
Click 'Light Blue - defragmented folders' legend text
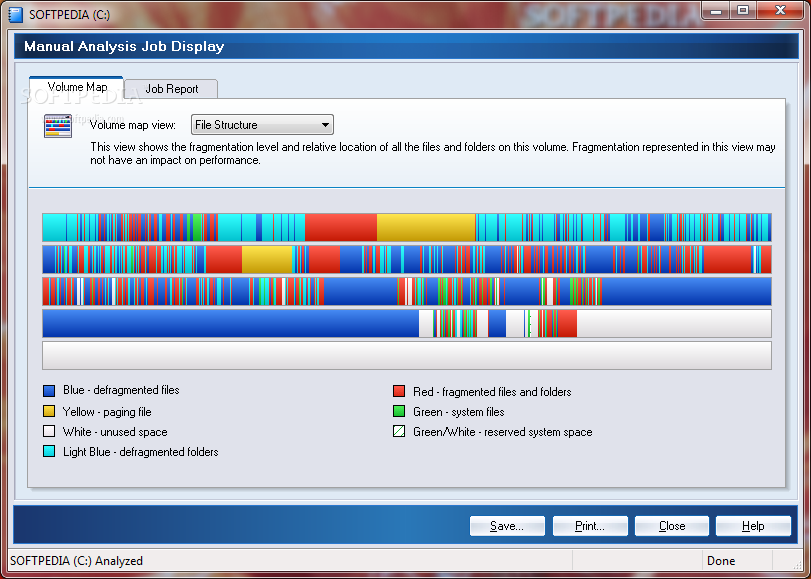coord(141,452)
